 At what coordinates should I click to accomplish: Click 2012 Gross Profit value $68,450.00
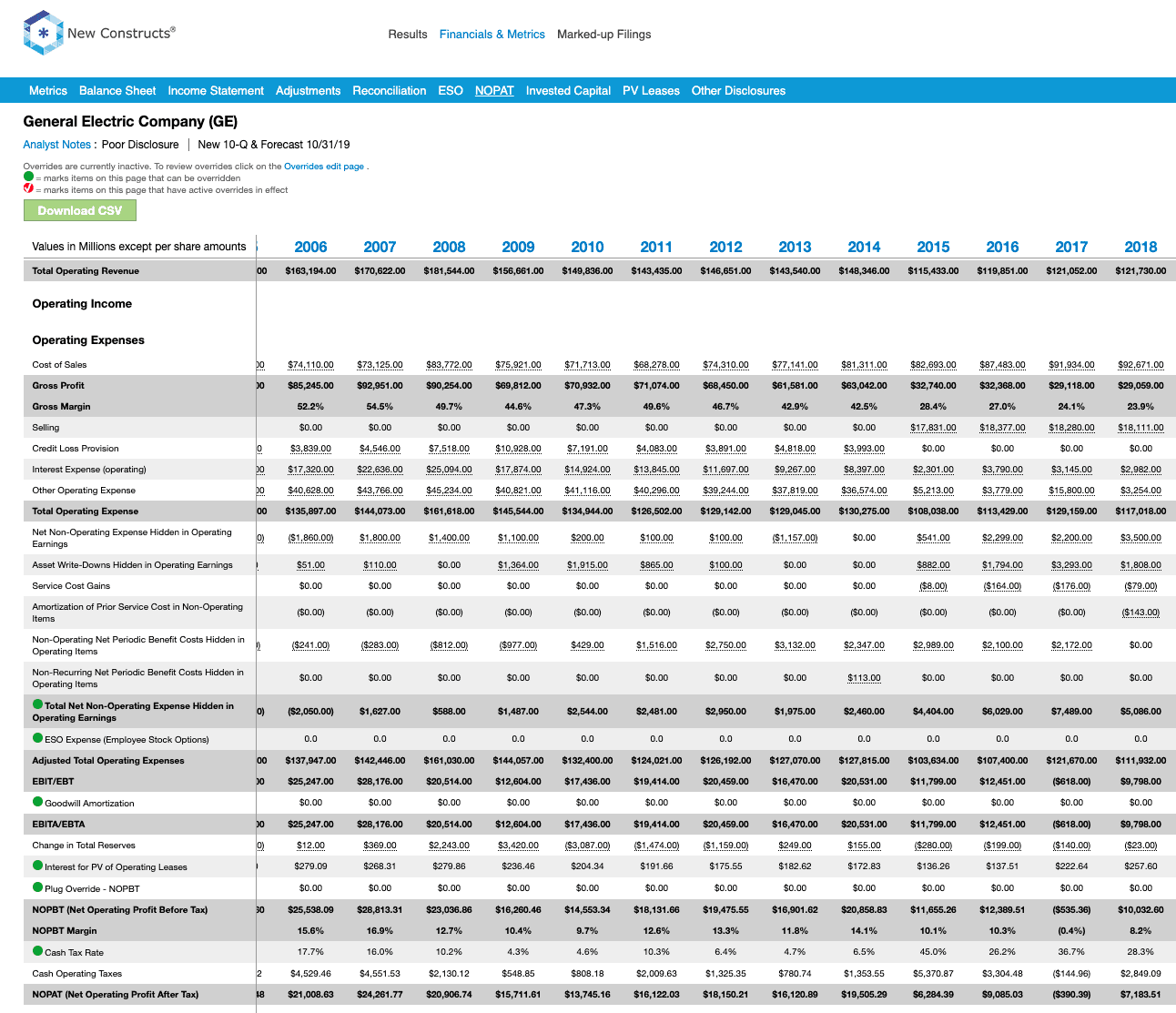tap(725, 386)
